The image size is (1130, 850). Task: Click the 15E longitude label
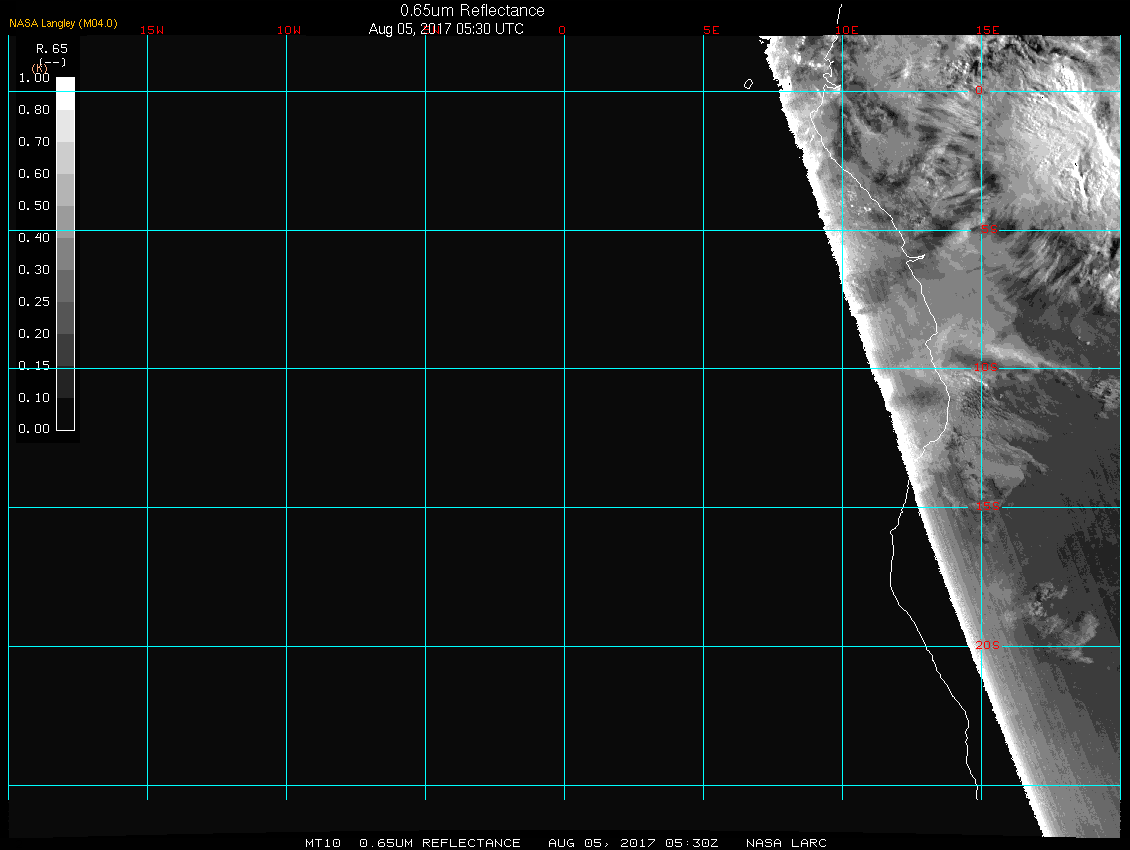987,30
